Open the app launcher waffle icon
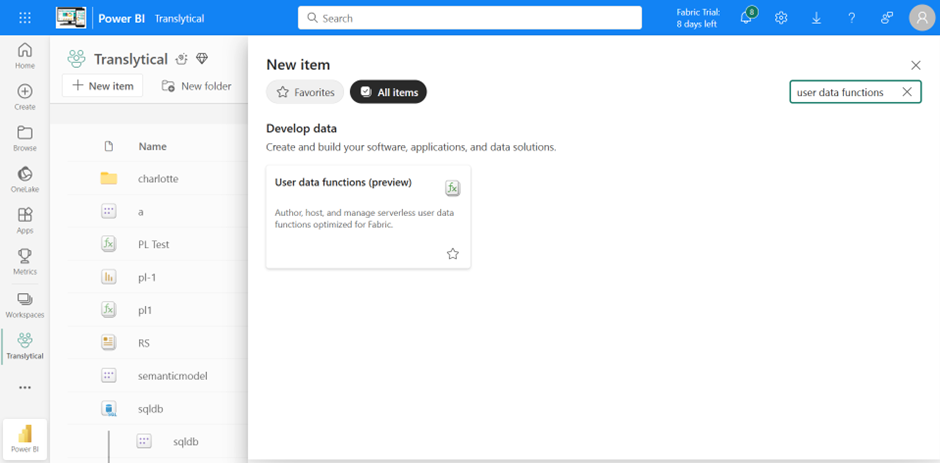Viewport: 940px width, 463px height. pyautogui.click(x=25, y=18)
